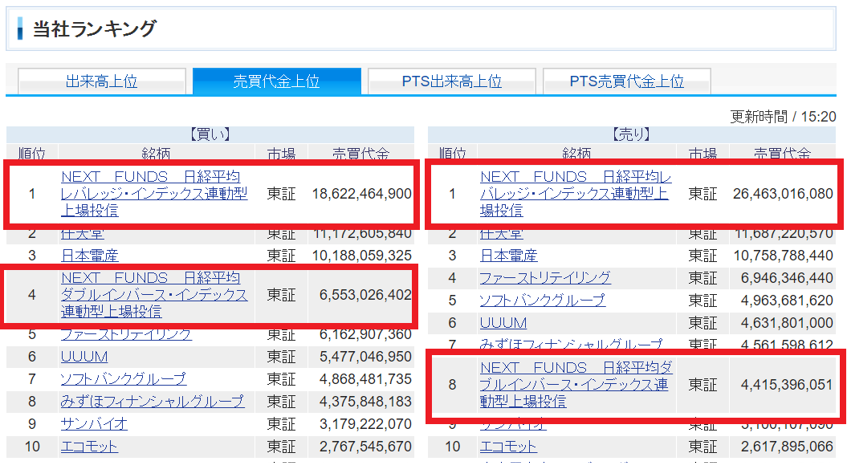This screenshot has height=463, width=864.
Task: Go to the PTS売買代金上位 tab
Action: click(626, 81)
